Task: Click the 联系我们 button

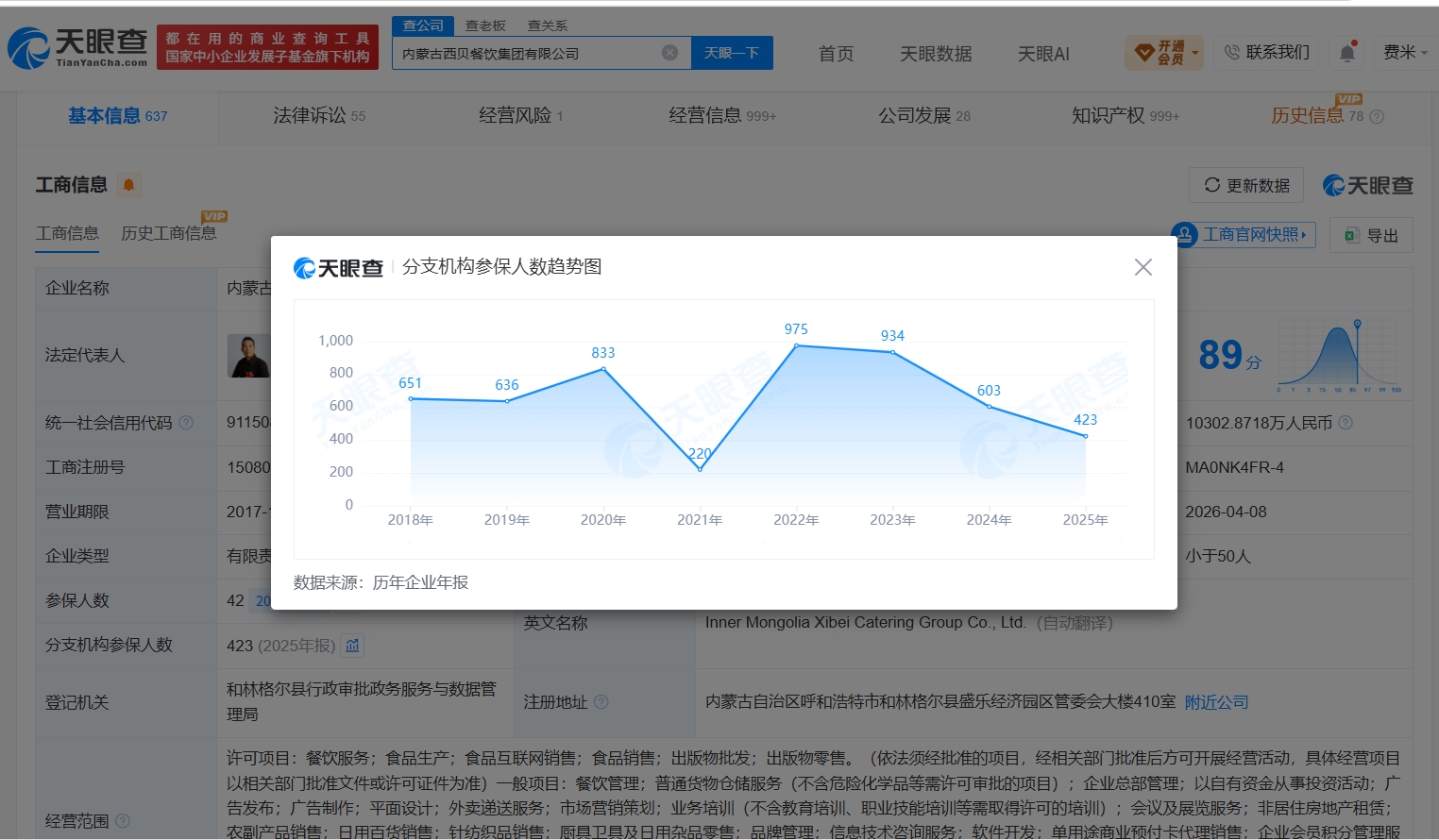Action: tap(1266, 52)
